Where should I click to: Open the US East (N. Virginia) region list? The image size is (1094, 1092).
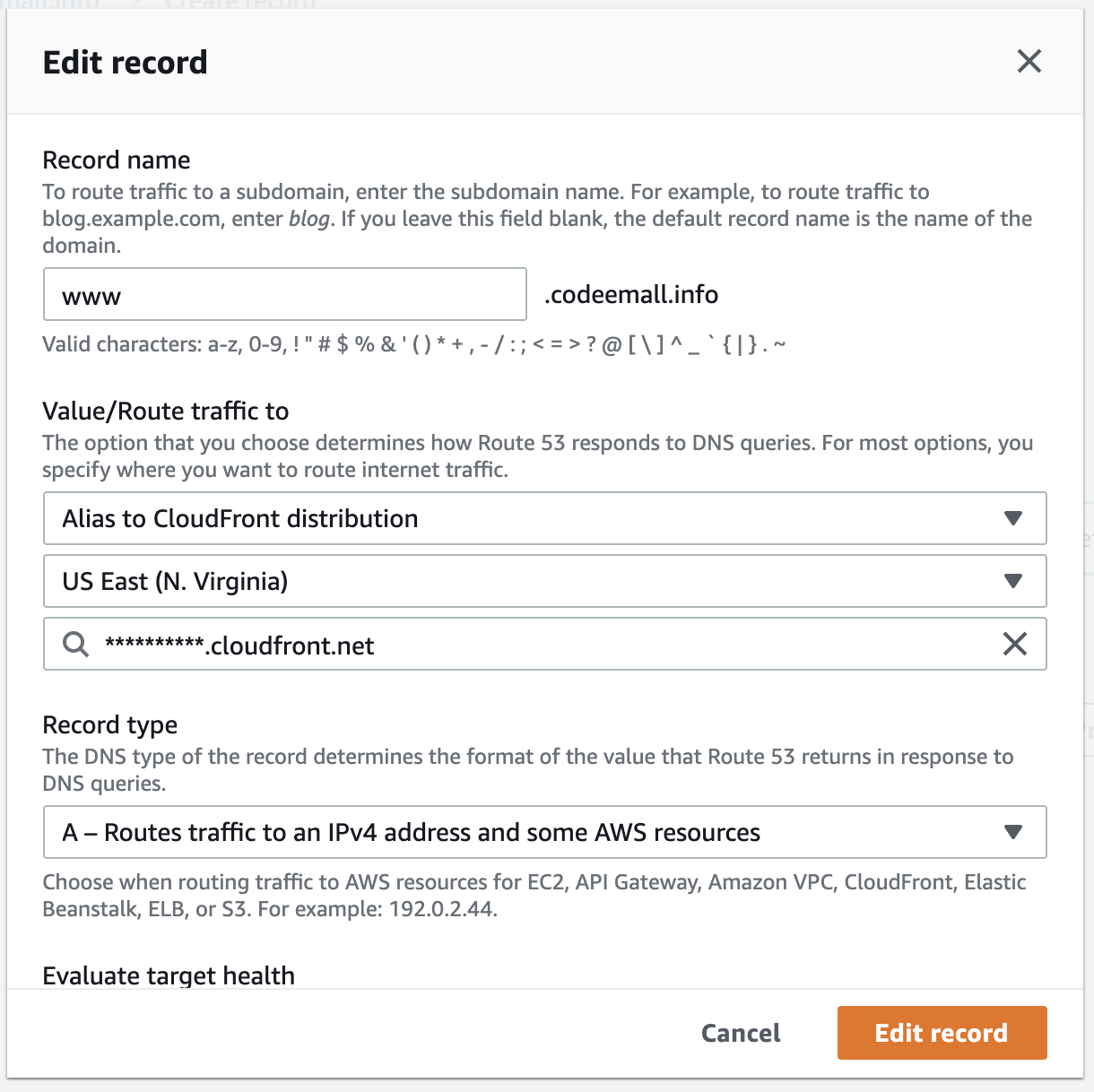point(545,581)
